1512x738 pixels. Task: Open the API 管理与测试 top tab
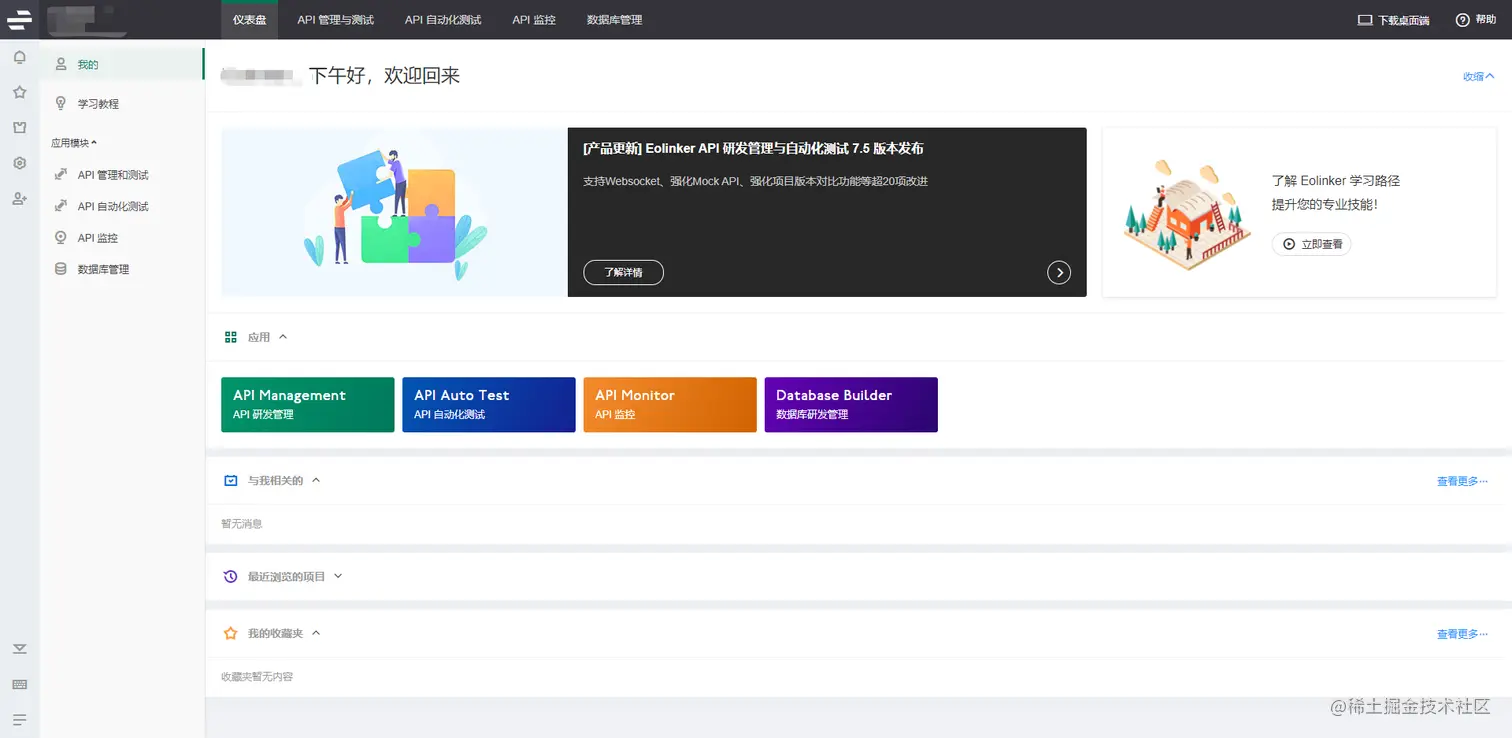[336, 20]
